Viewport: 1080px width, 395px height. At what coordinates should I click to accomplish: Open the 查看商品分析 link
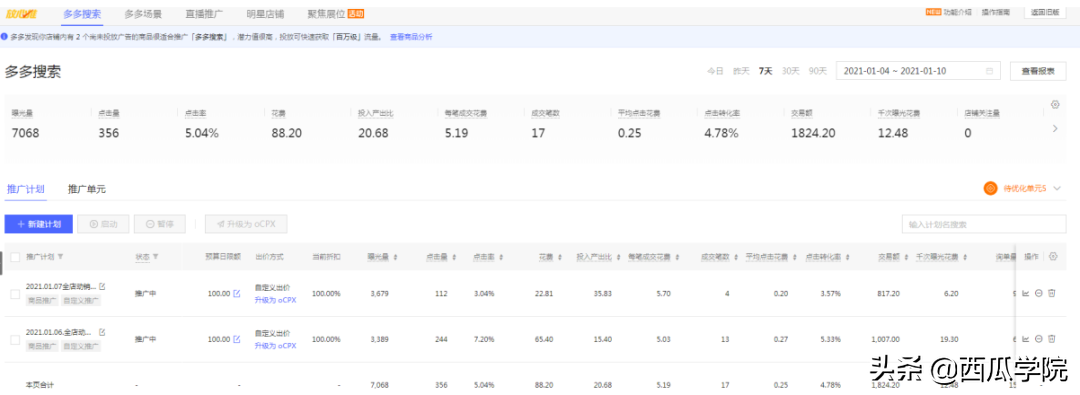coord(411,37)
